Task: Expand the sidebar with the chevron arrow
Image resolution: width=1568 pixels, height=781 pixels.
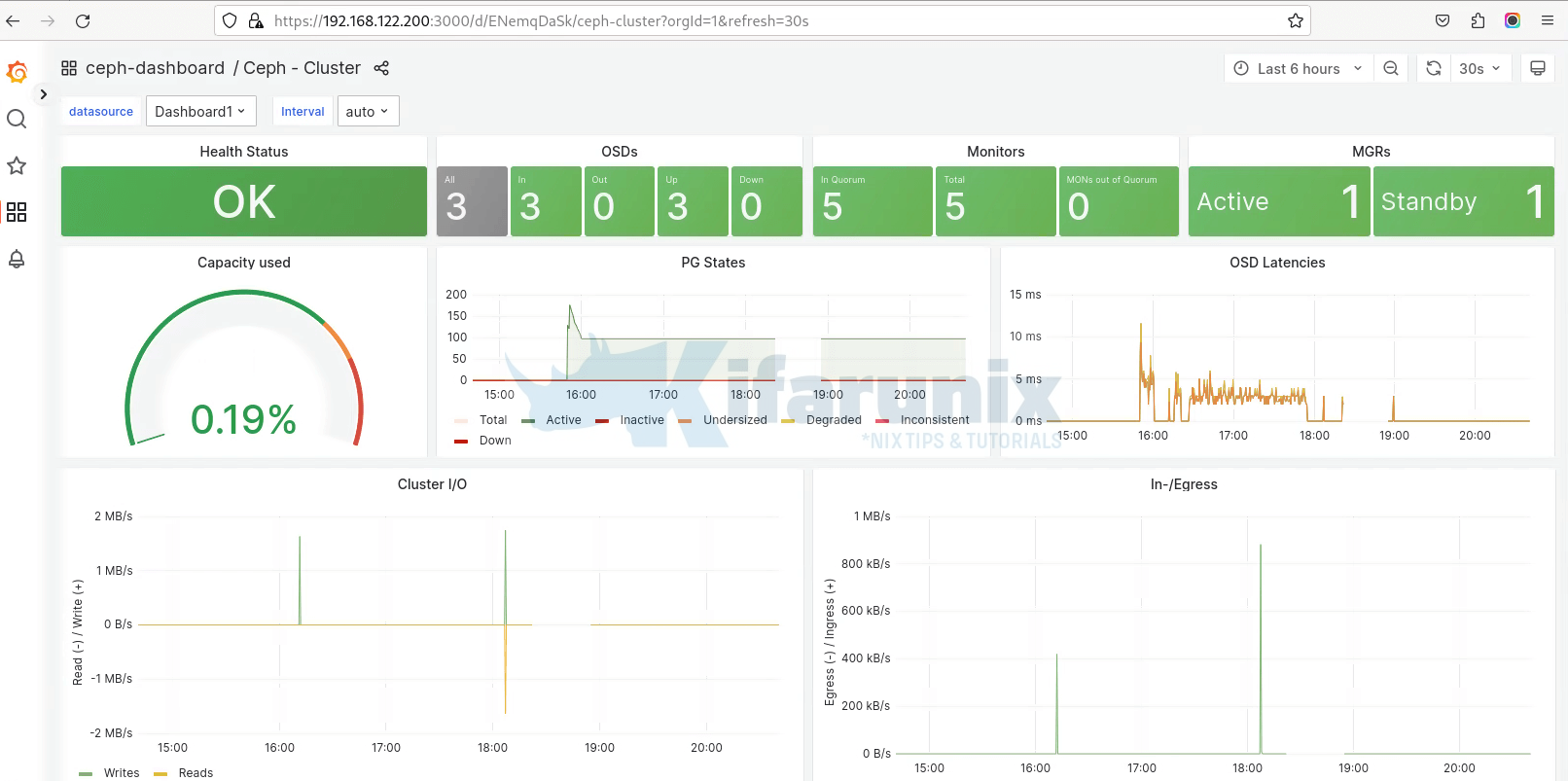Action: [x=43, y=94]
